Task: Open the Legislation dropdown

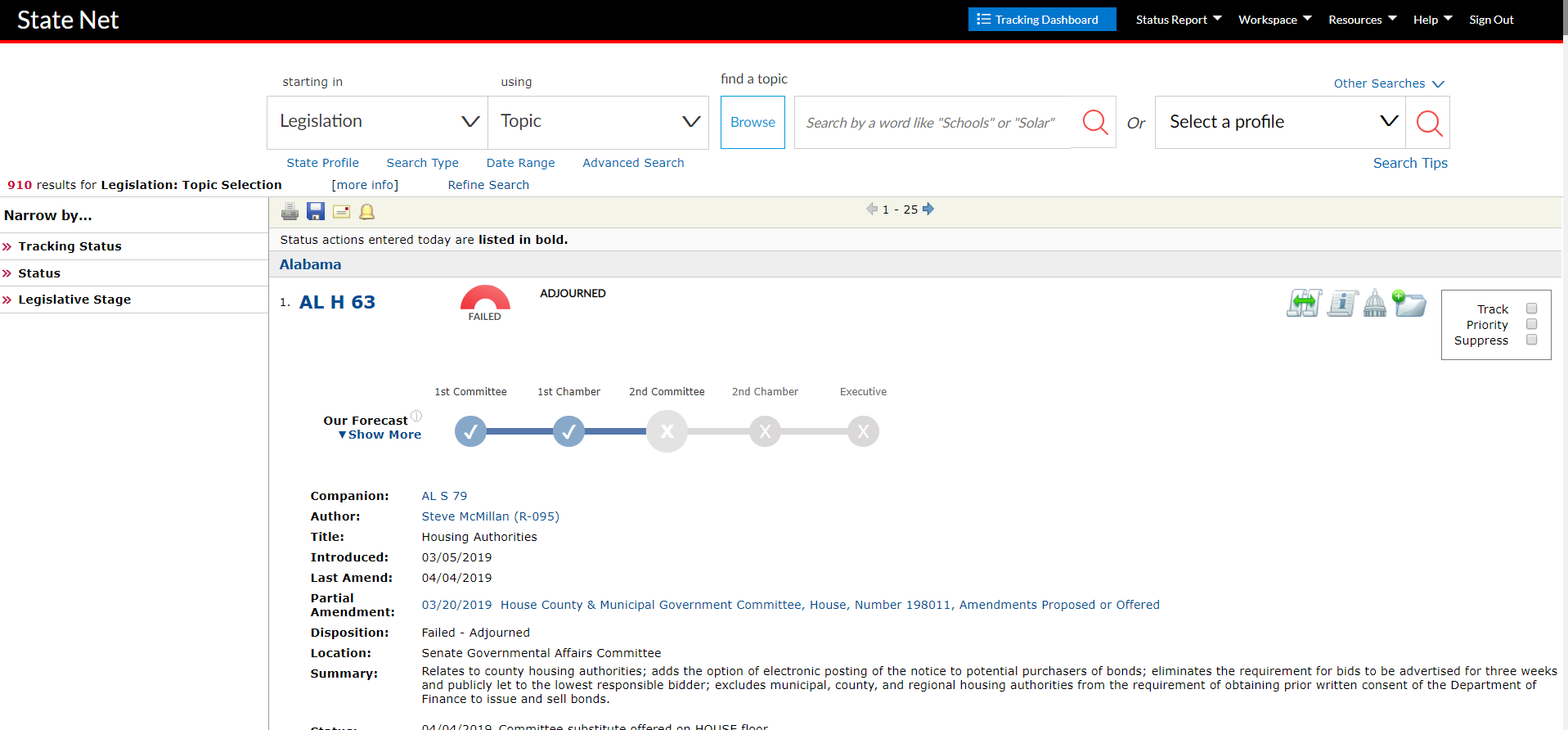Action: [x=377, y=122]
